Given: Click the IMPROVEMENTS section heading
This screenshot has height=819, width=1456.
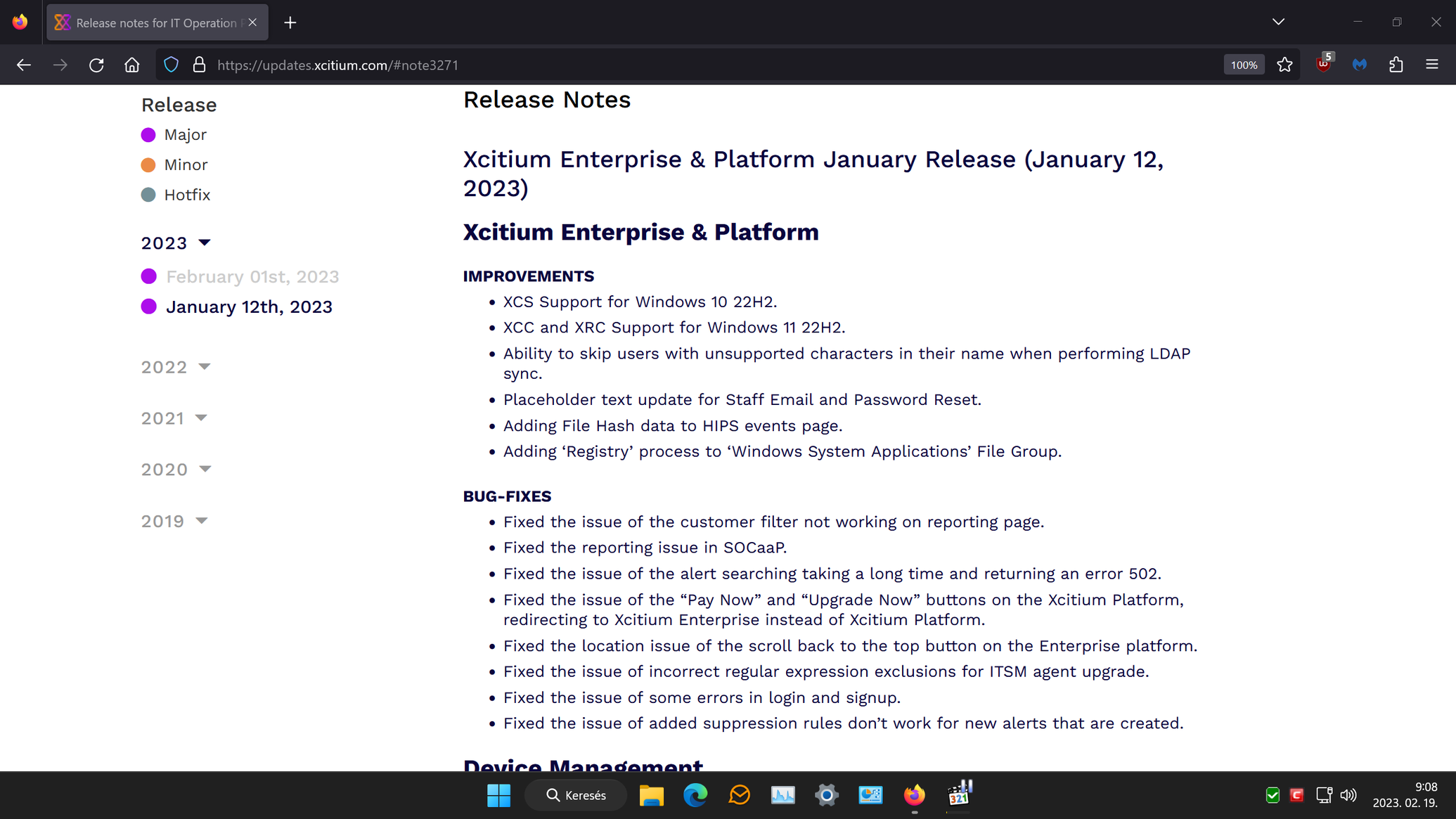Looking at the screenshot, I should tap(529, 276).
